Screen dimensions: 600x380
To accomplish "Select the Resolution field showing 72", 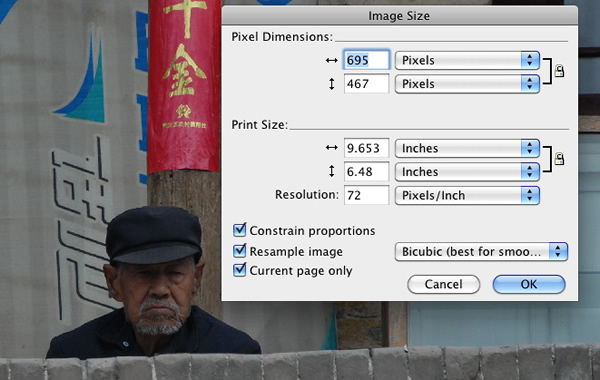I will 367,195.
